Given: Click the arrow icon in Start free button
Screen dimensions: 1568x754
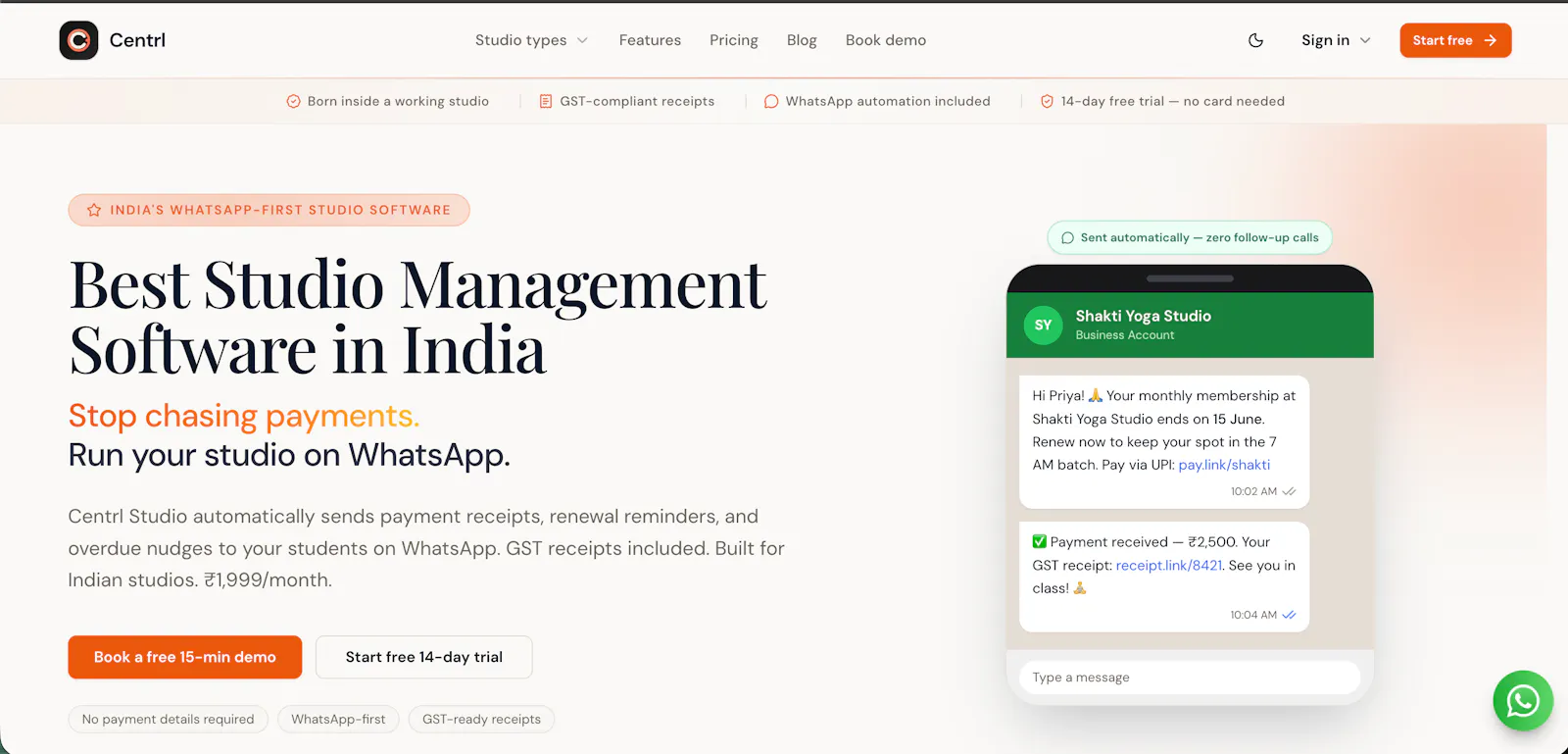Looking at the screenshot, I should [1491, 40].
